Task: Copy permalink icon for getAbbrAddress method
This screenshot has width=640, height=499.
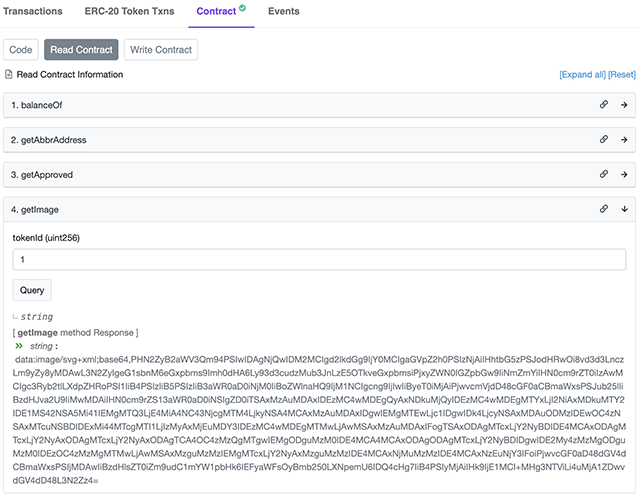Action: (604, 139)
